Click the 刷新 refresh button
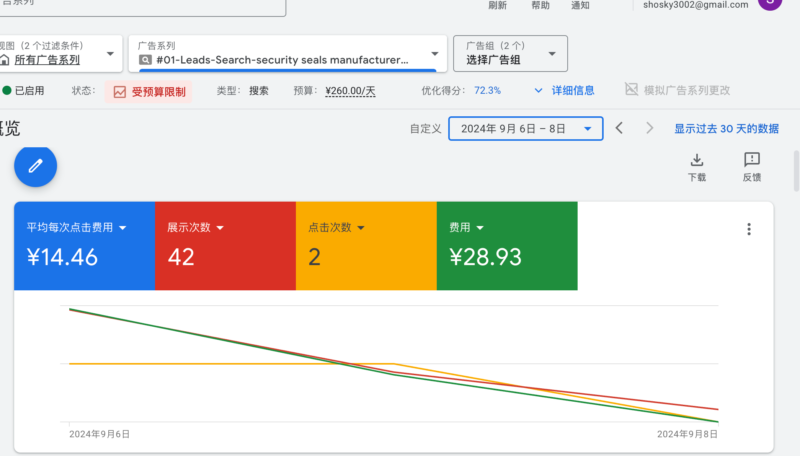This screenshot has width=800, height=456. [x=497, y=5]
